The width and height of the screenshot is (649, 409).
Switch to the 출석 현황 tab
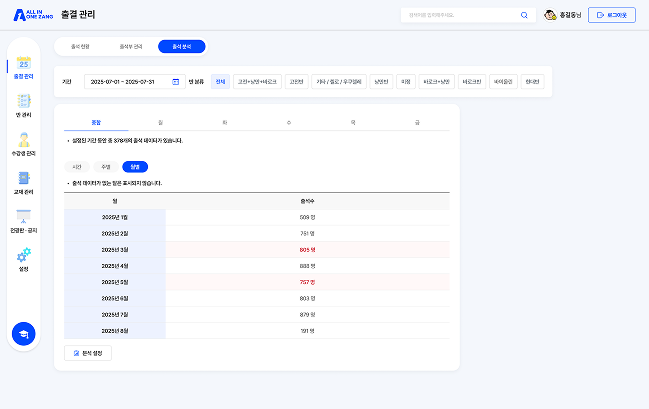point(80,46)
